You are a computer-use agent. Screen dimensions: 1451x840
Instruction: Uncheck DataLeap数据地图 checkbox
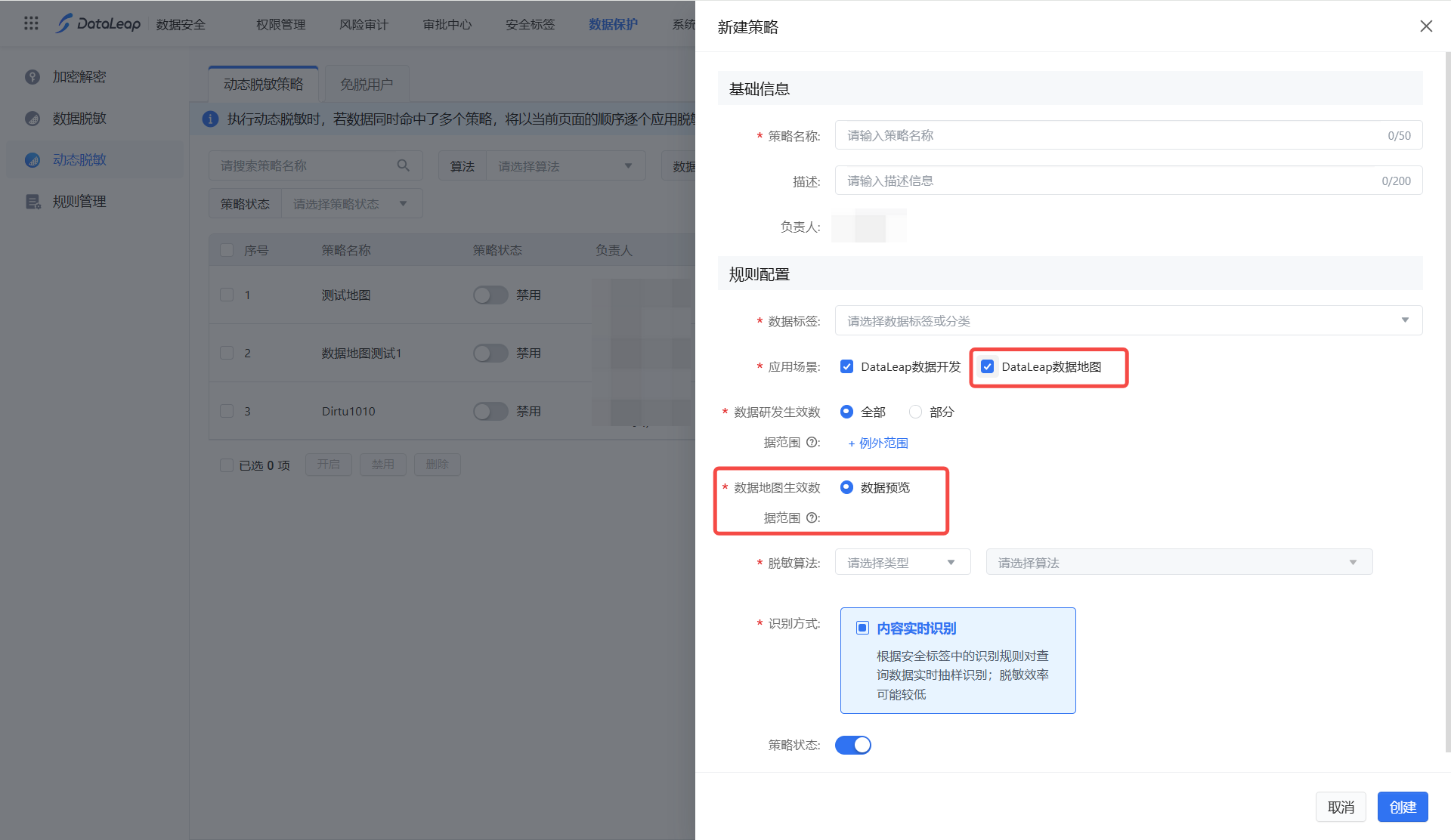click(987, 367)
